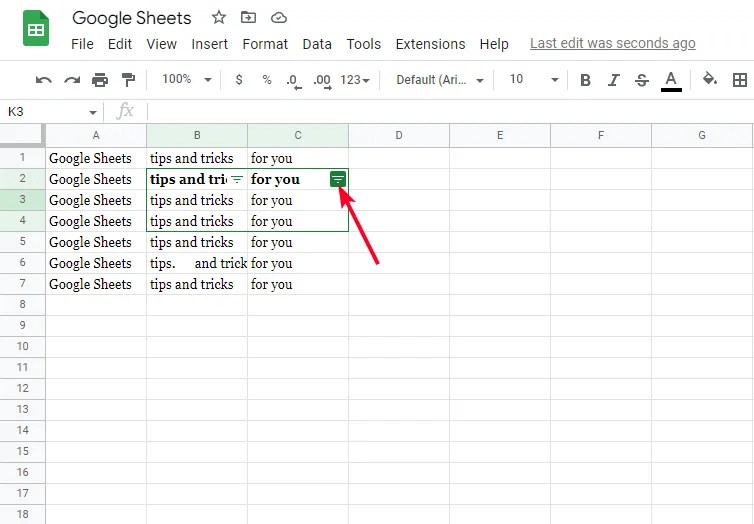Open version history via last edit link

coord(613,43)
